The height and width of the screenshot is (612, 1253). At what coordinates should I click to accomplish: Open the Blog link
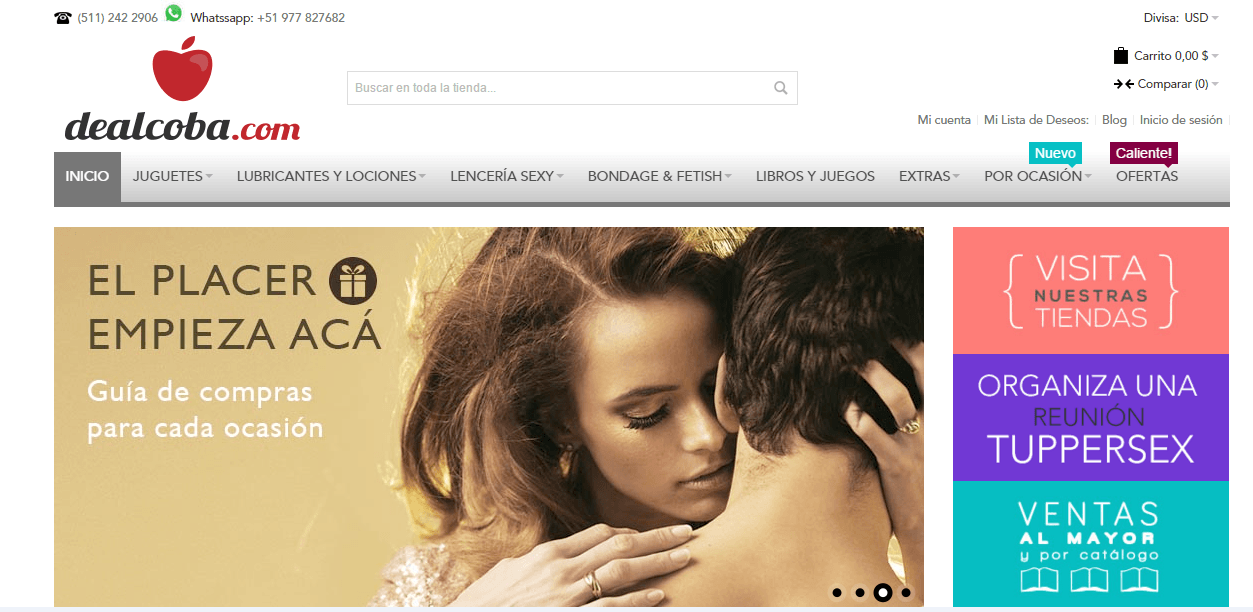(1114, 120)
